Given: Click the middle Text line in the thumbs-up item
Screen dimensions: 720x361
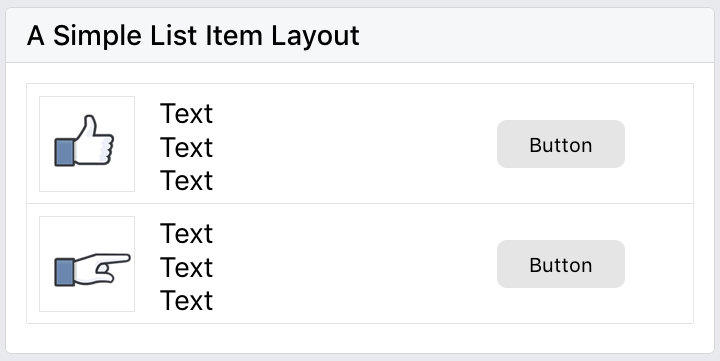Looking at the screenshot, I should tap(186, 147).
